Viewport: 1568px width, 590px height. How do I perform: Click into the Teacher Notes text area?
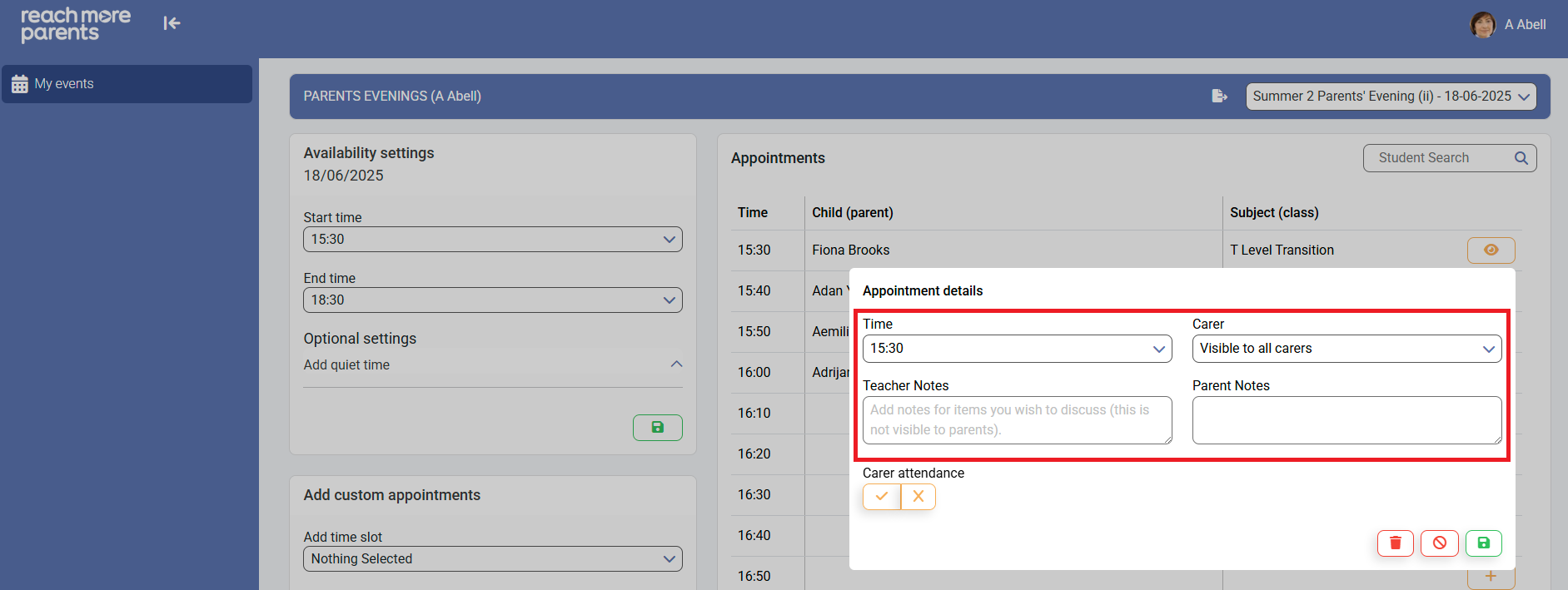tap(1017, 420)
